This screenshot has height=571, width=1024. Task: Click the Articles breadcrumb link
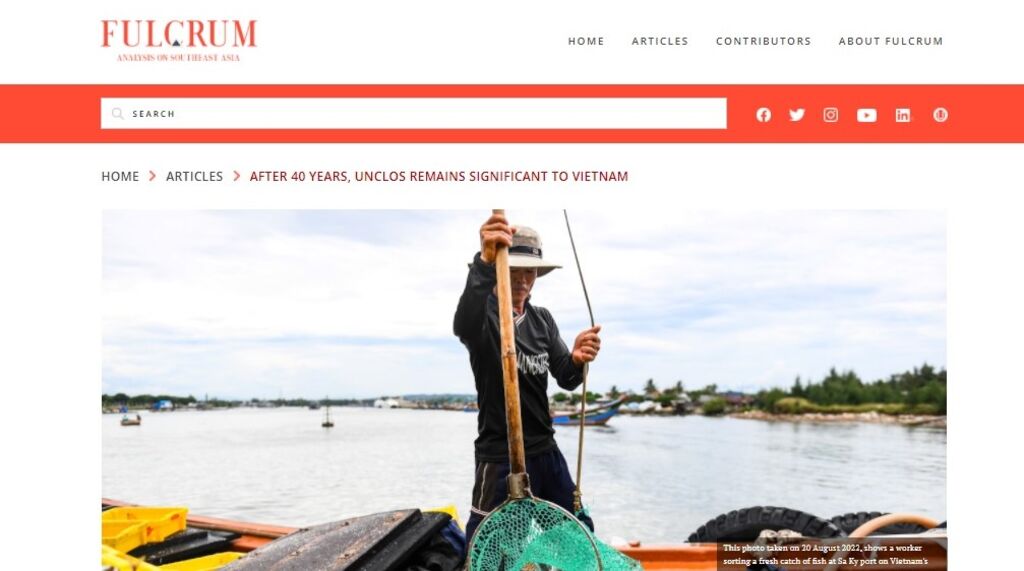194,176
